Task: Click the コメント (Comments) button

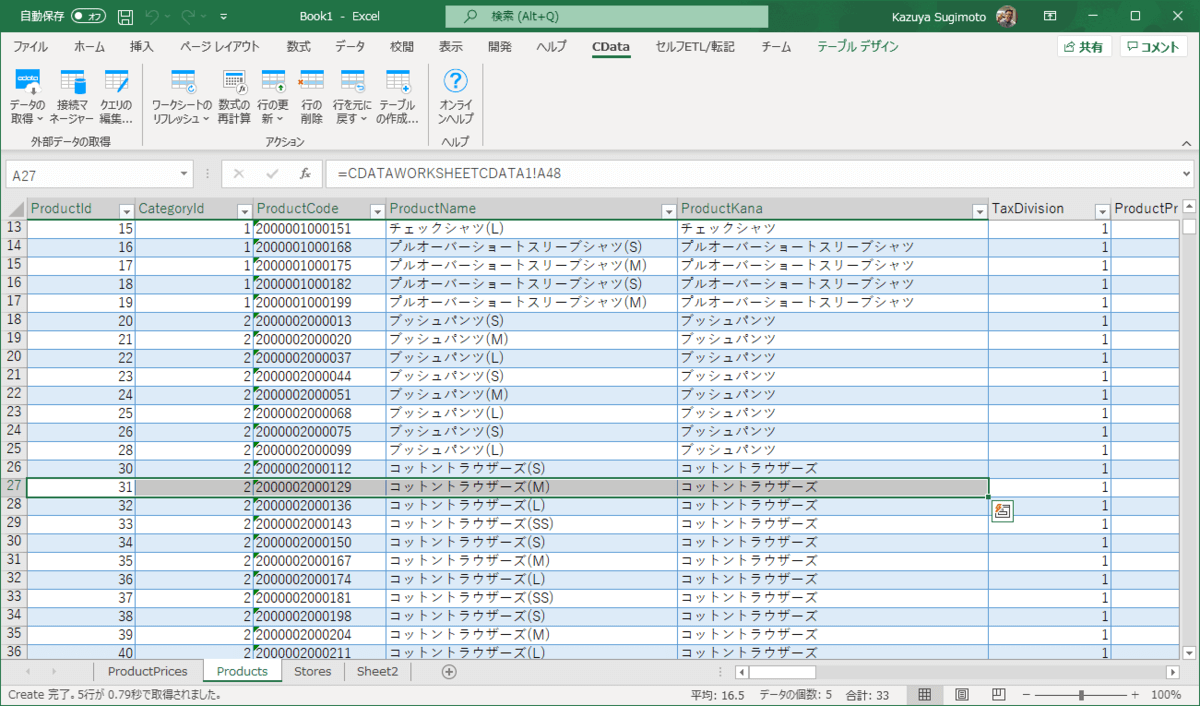Action: pyautogui.click(x=1153, y=47)
